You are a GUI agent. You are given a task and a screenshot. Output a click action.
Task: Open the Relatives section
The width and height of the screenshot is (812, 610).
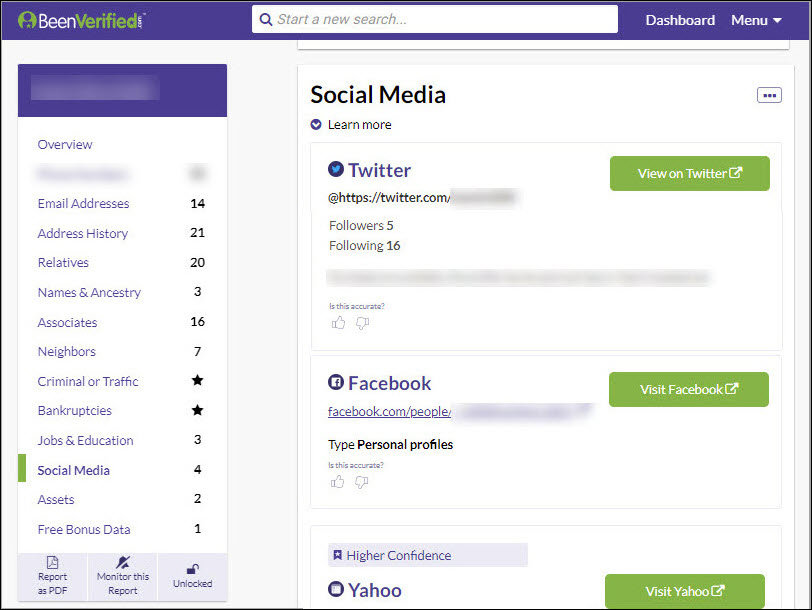tap(63, 263)
